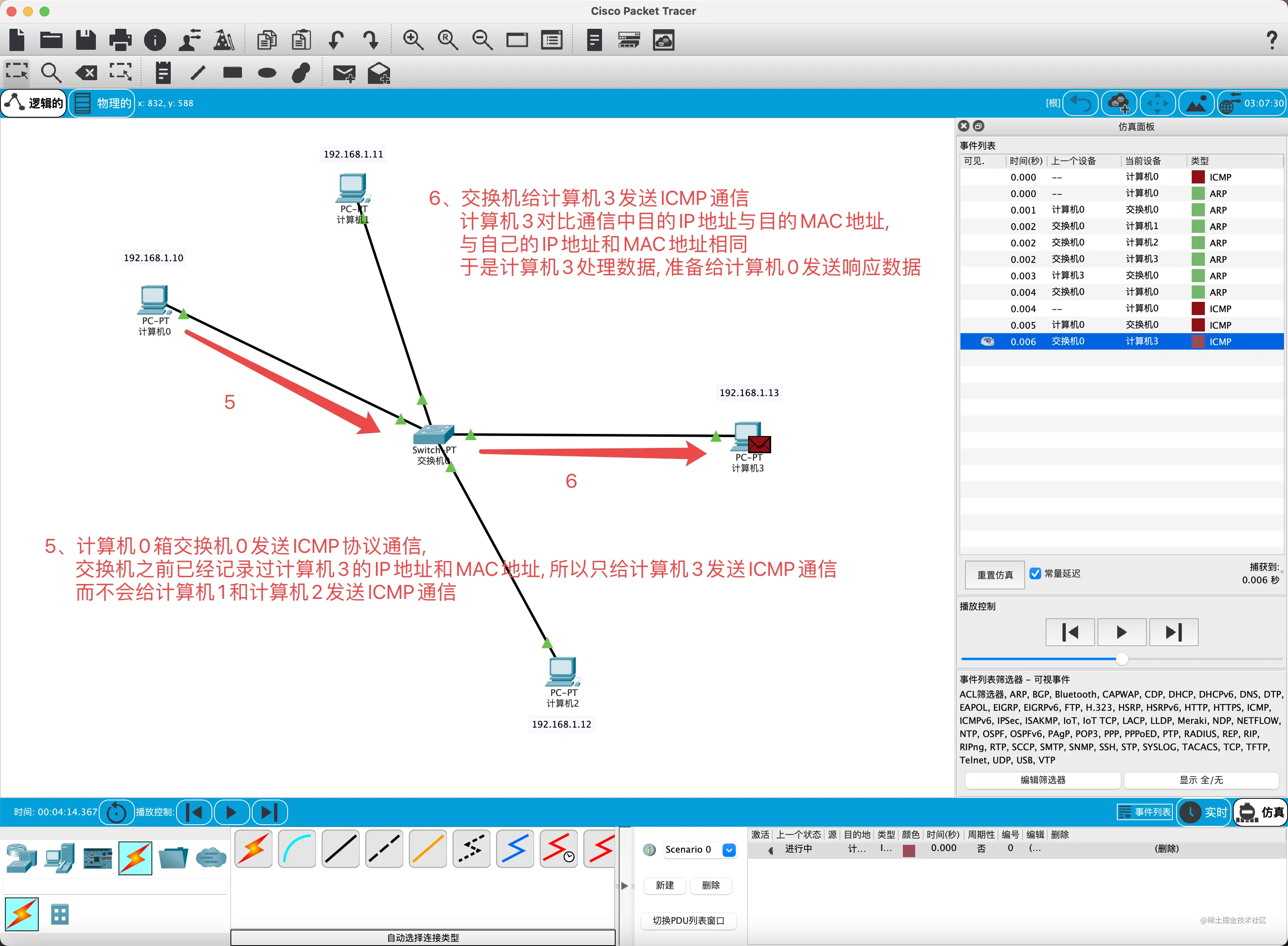Open the Network Information icon
The image size is (1288, 946).
[x=155, y=39]
